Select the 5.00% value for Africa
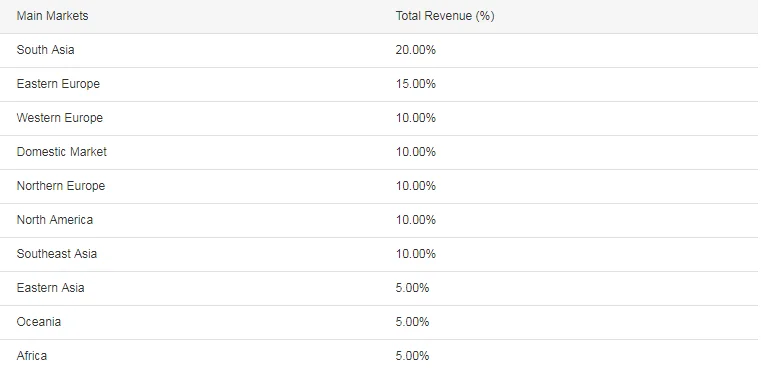 click(x=413, y=356)
